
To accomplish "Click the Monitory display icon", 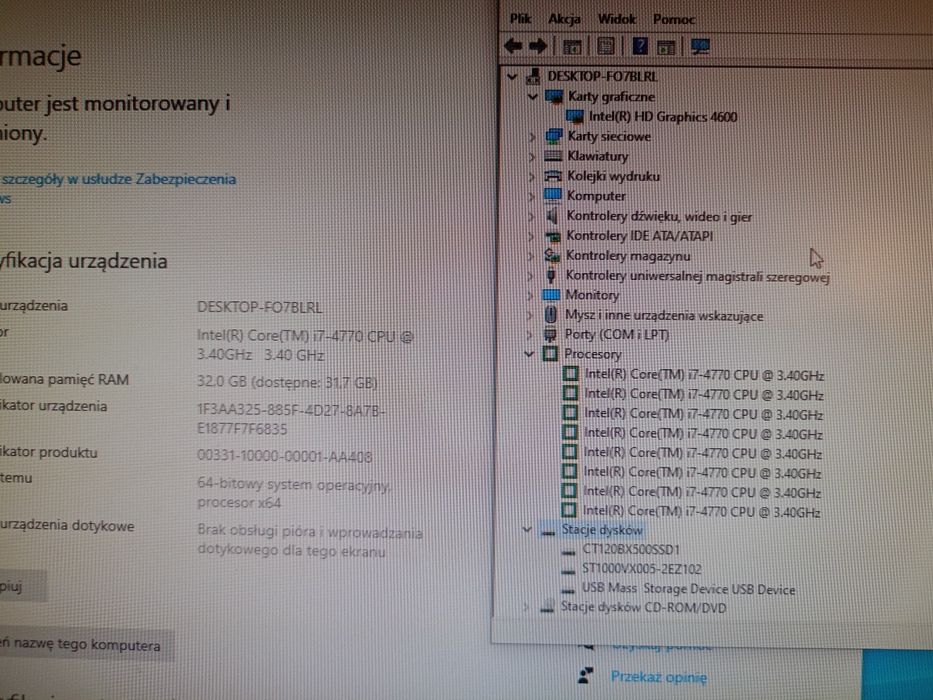I will coord(552,295).
